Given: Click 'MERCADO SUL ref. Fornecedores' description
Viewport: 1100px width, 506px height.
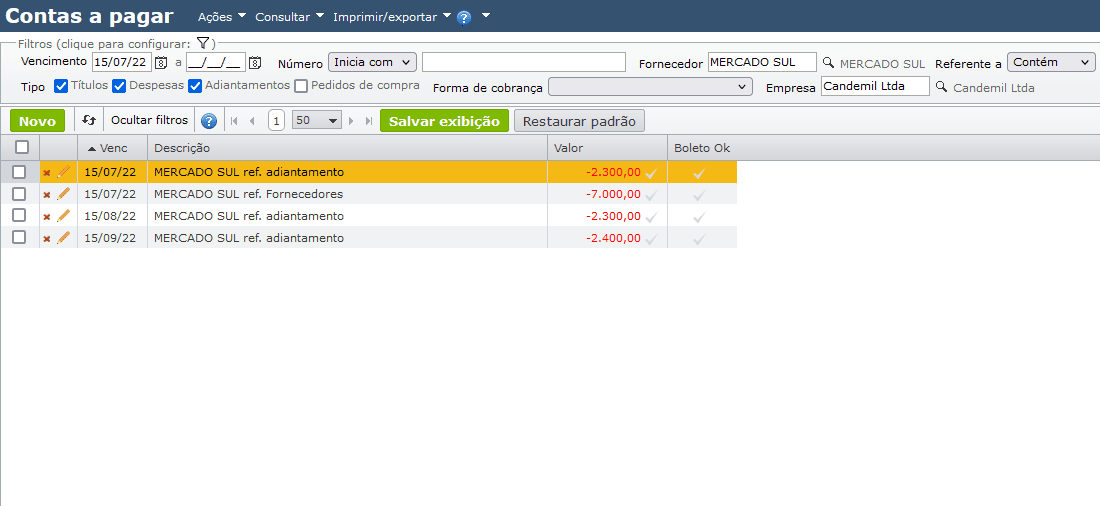Looking at the screenshot, I should click(248, 194).
